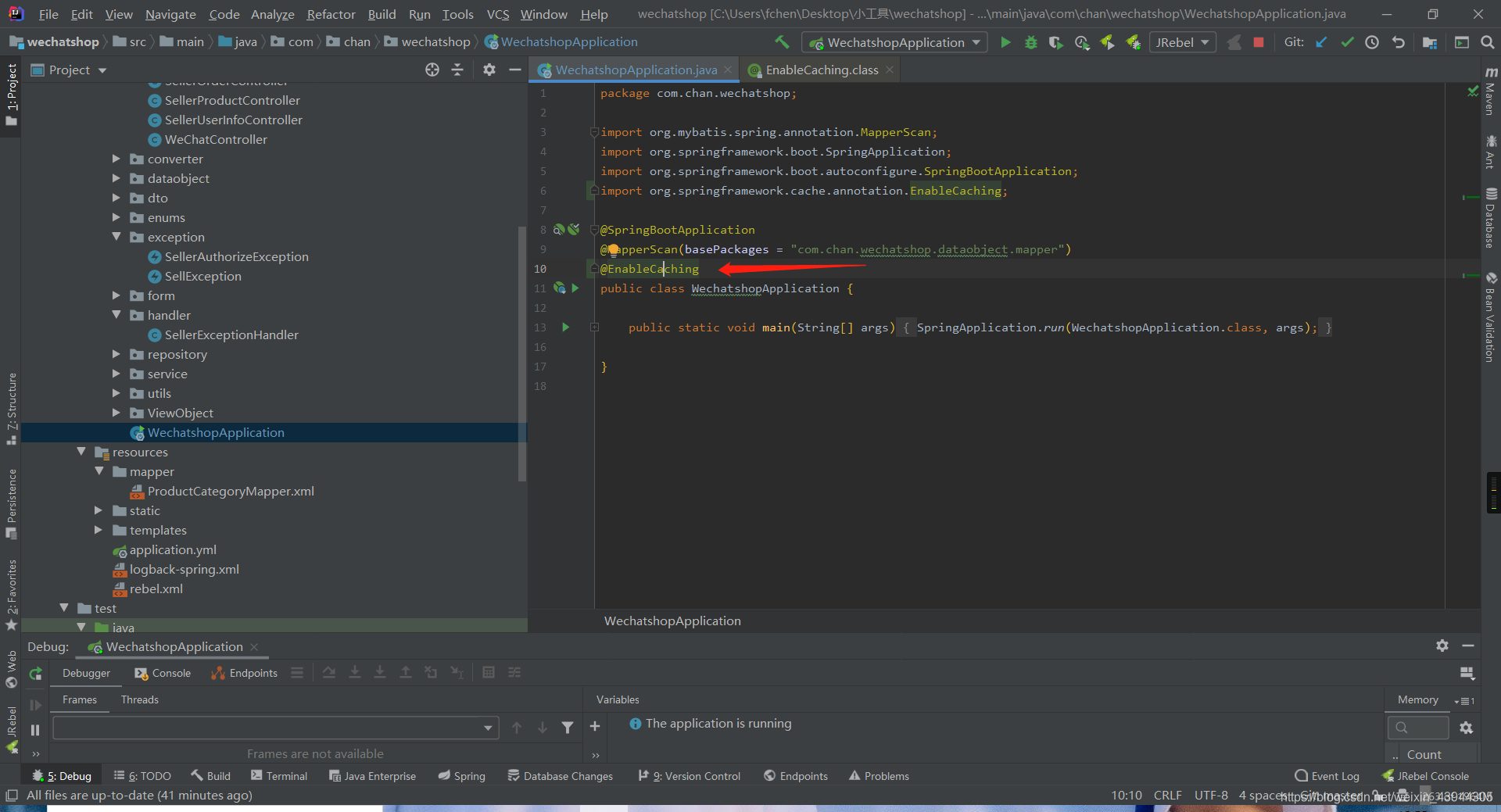Open Debug panel settings gear
1501x812 pixels.
point(1442,646)
